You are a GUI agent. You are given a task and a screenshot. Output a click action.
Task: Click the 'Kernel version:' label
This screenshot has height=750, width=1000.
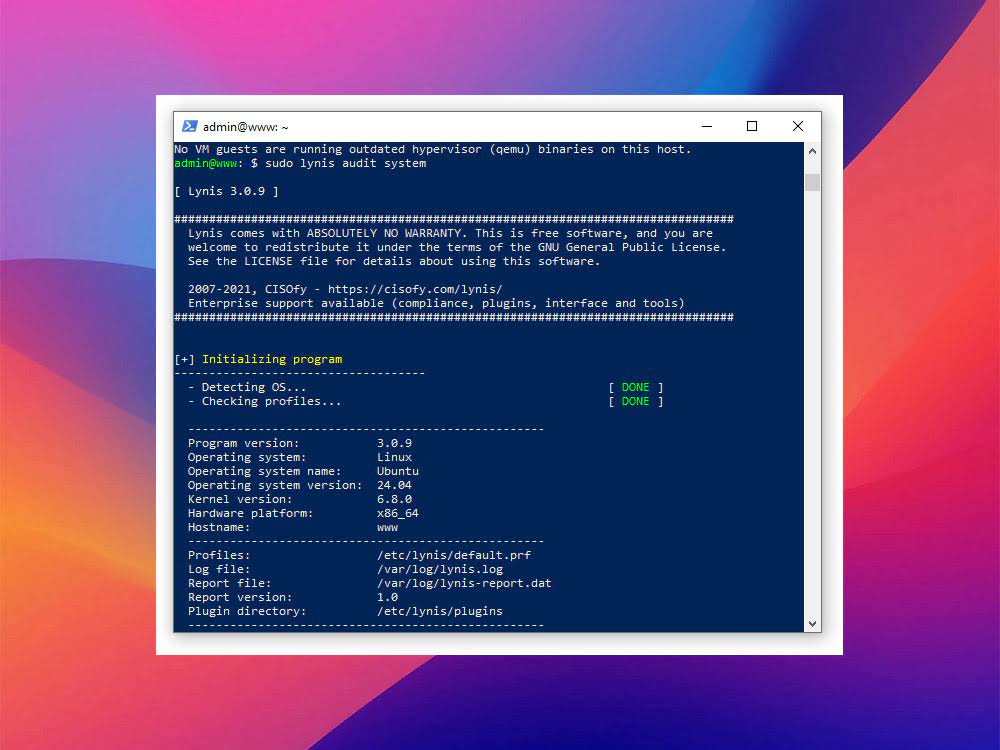pyautogui.click(x=240, y=499)
